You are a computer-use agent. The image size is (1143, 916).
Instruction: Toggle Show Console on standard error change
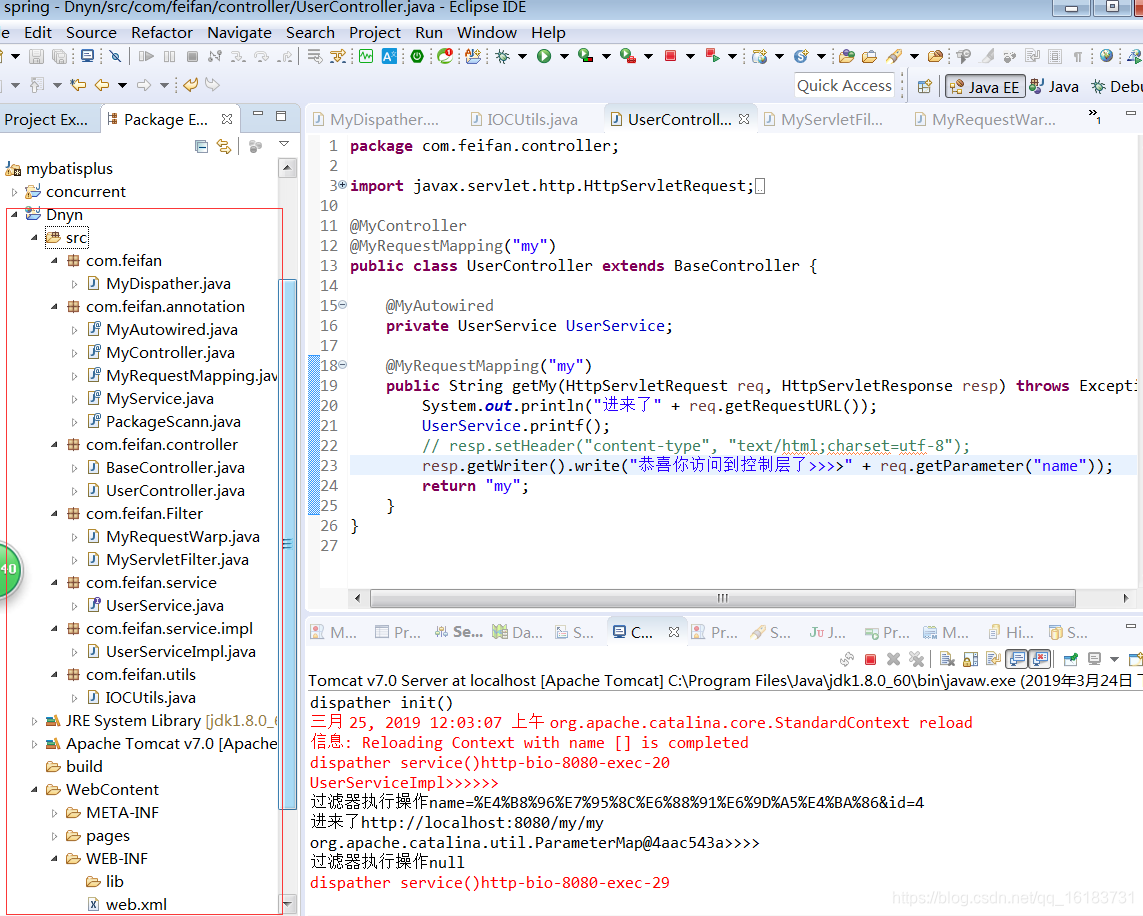tap(1039, 659)
